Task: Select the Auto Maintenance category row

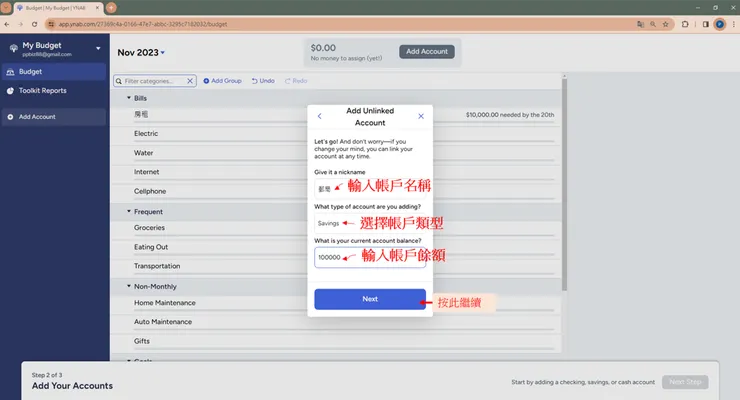Action: point(336,322)
